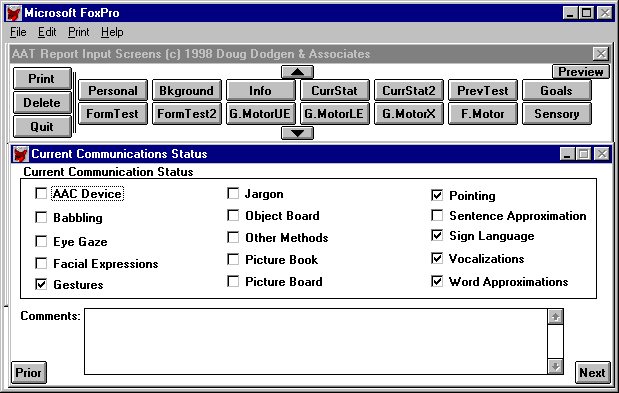Click the Comments scrollbar up arrow
The height and width of the screenshot is (393, 619).
pyautogui.click(x=555, y=316)
